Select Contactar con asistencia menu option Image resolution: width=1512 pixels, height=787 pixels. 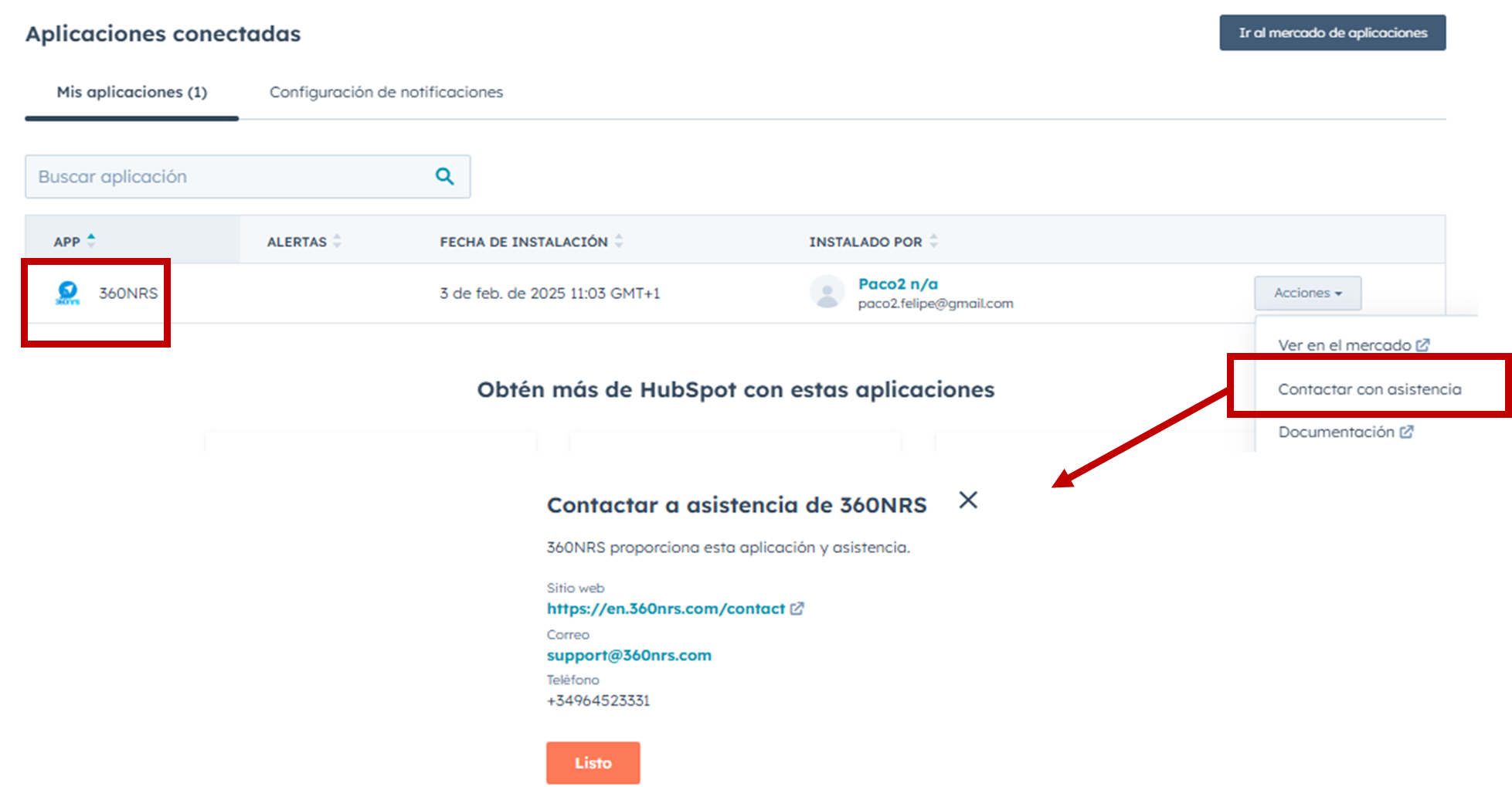pos(1369,389)
